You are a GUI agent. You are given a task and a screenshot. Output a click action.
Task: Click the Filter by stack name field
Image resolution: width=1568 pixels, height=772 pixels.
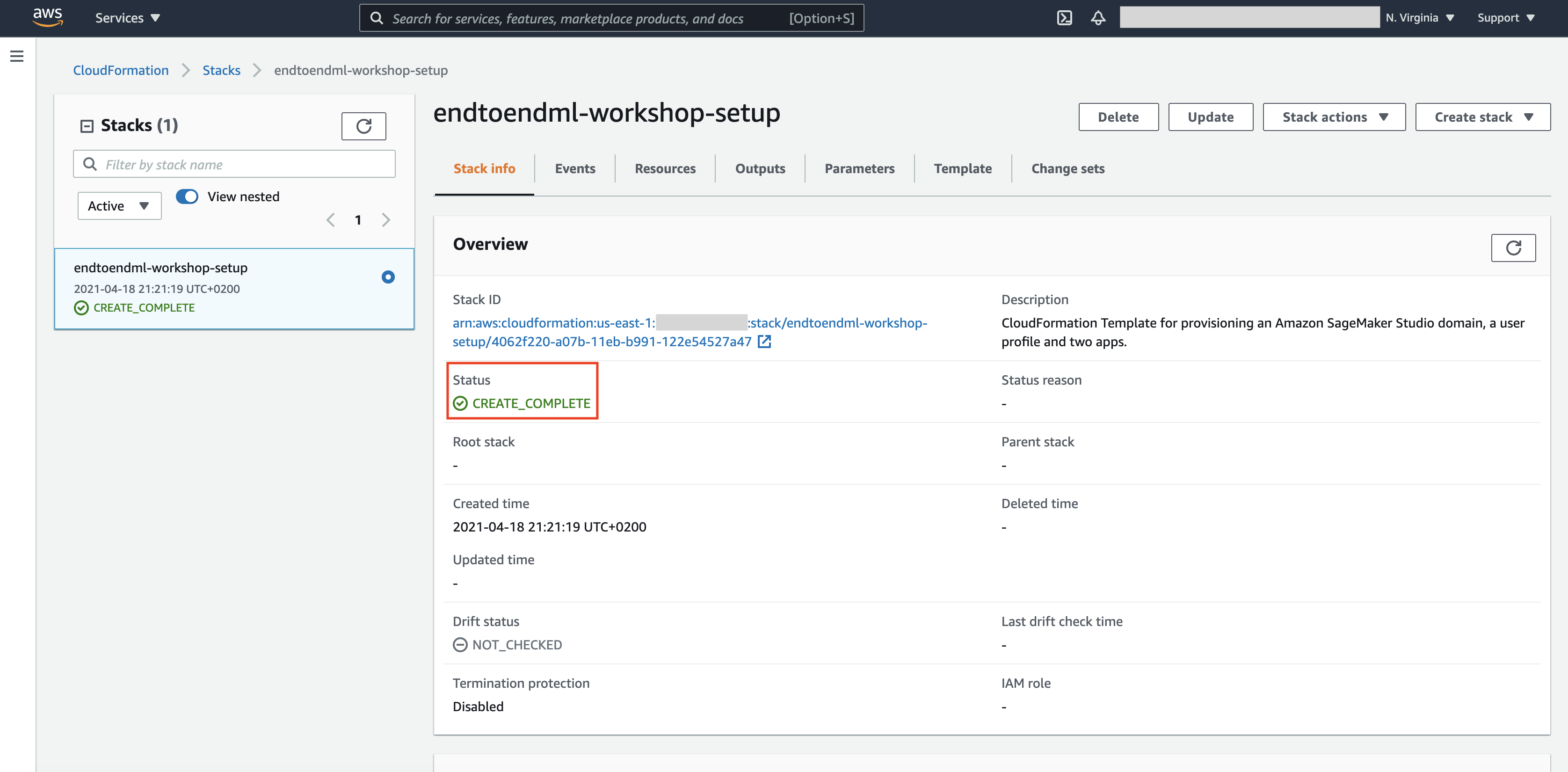234,164
